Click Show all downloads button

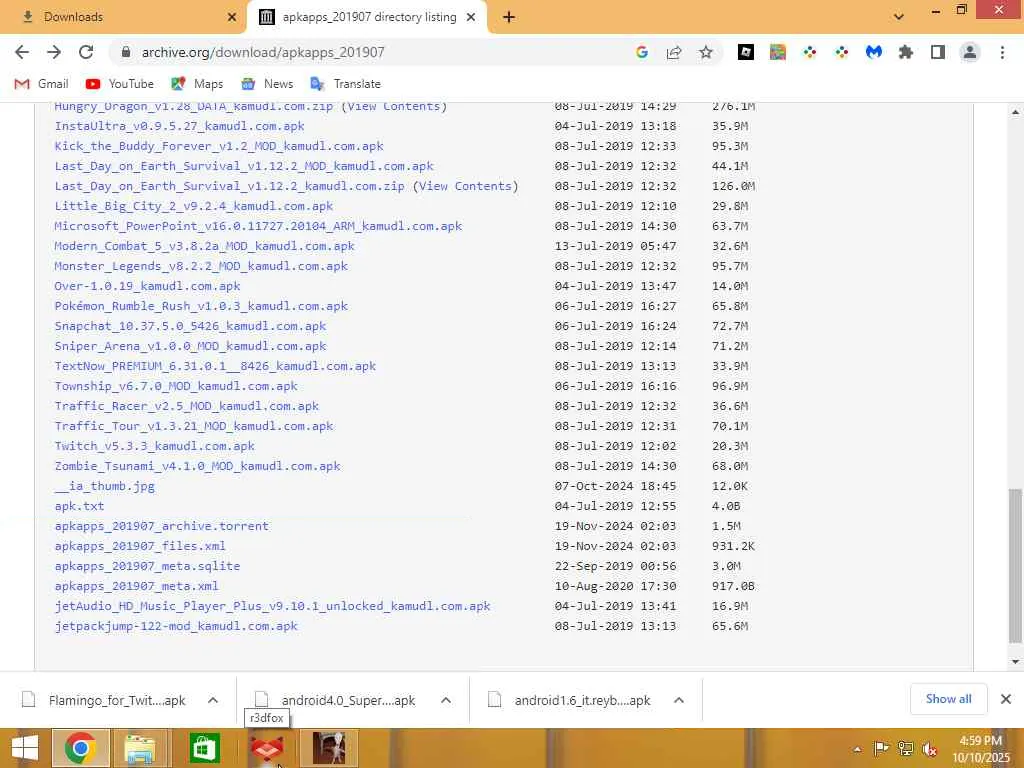coord(948,699)
